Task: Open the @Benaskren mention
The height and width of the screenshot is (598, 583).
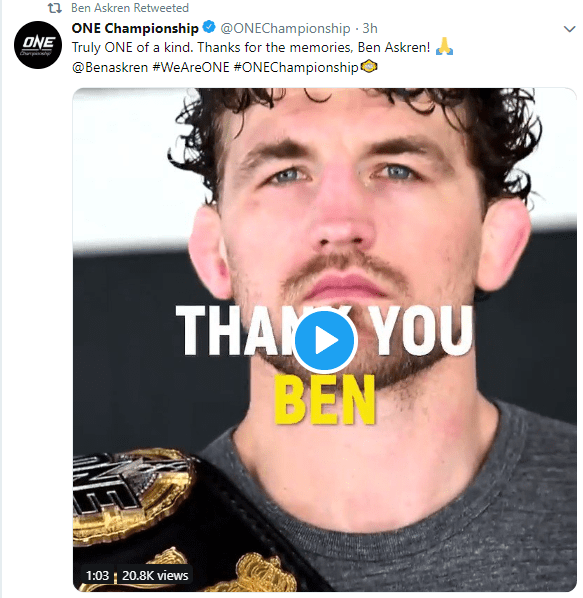Action: pos(110,68)
